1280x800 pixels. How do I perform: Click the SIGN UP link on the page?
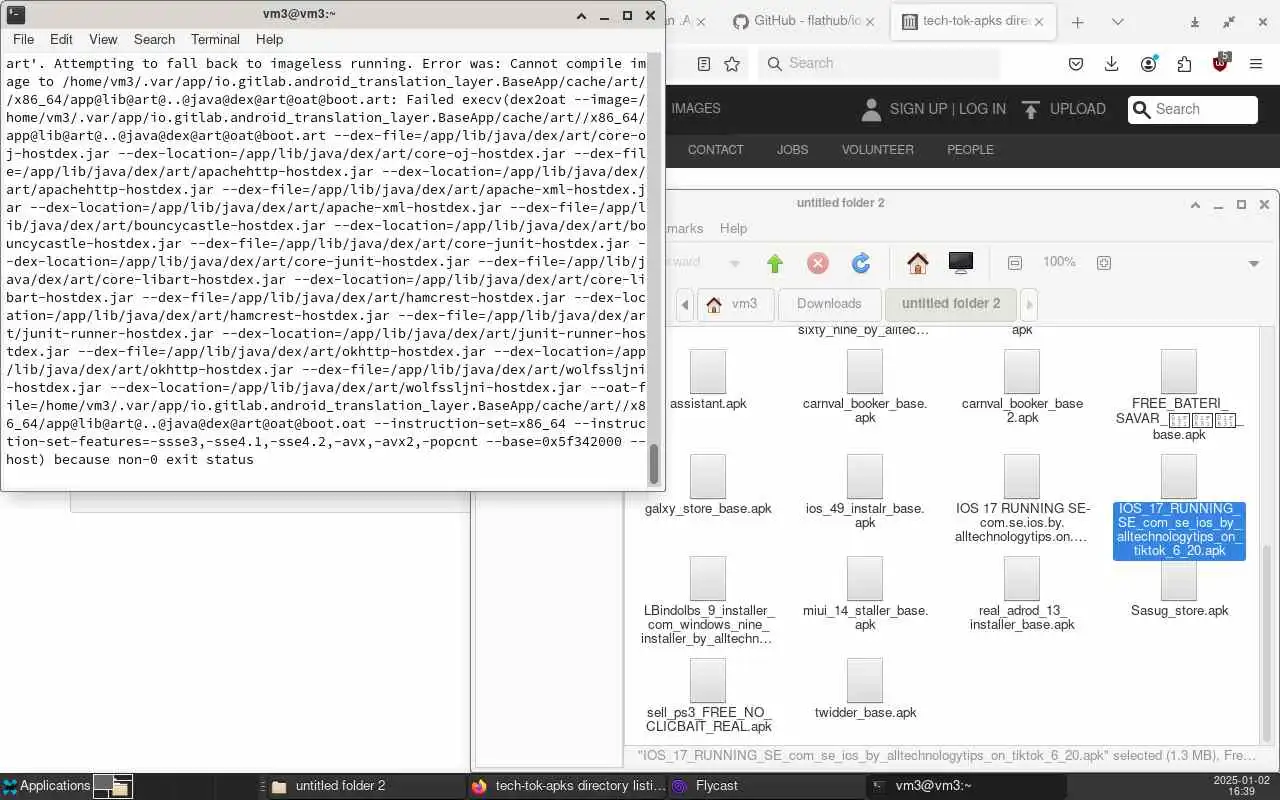click(x=918, y=109)
